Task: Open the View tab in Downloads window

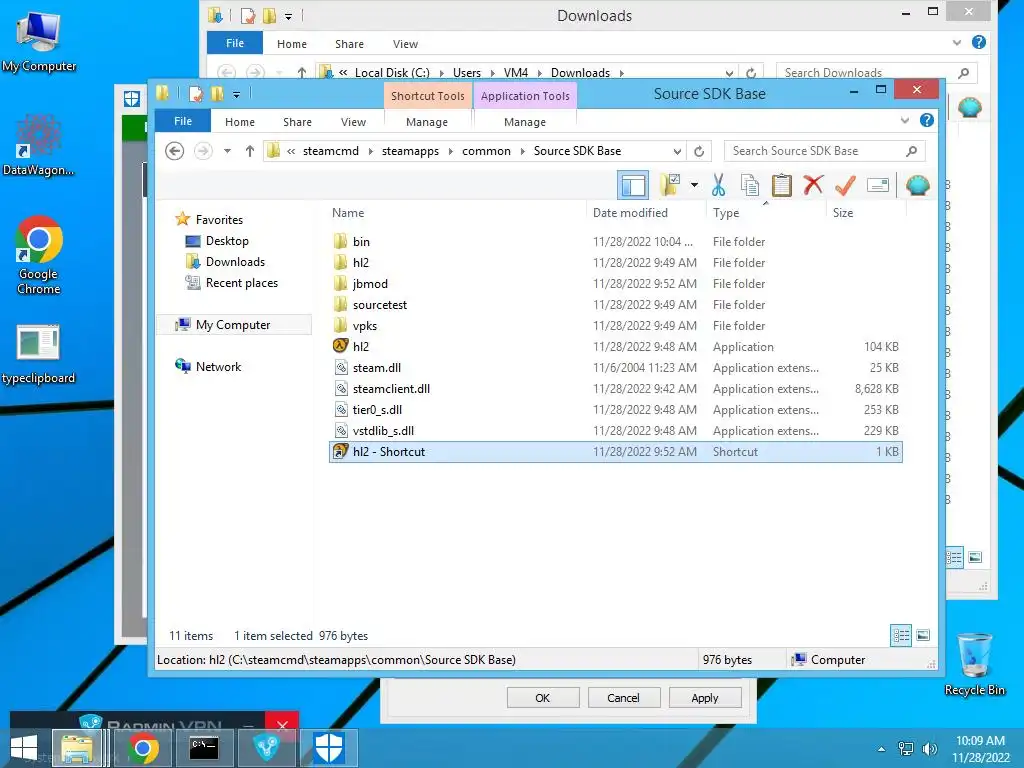Action: pyautogui.click(x=405, y=44)
